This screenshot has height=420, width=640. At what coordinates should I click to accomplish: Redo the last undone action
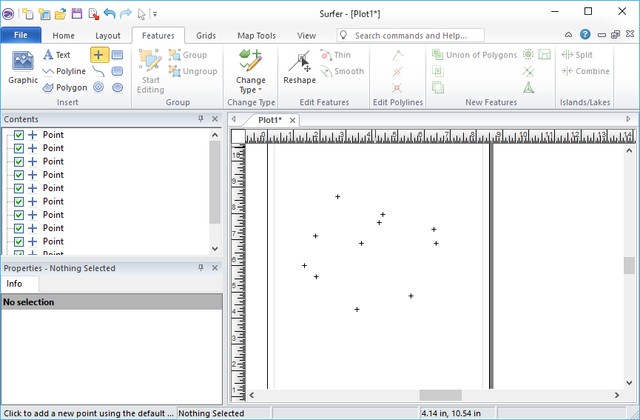[x=126, y=14]
